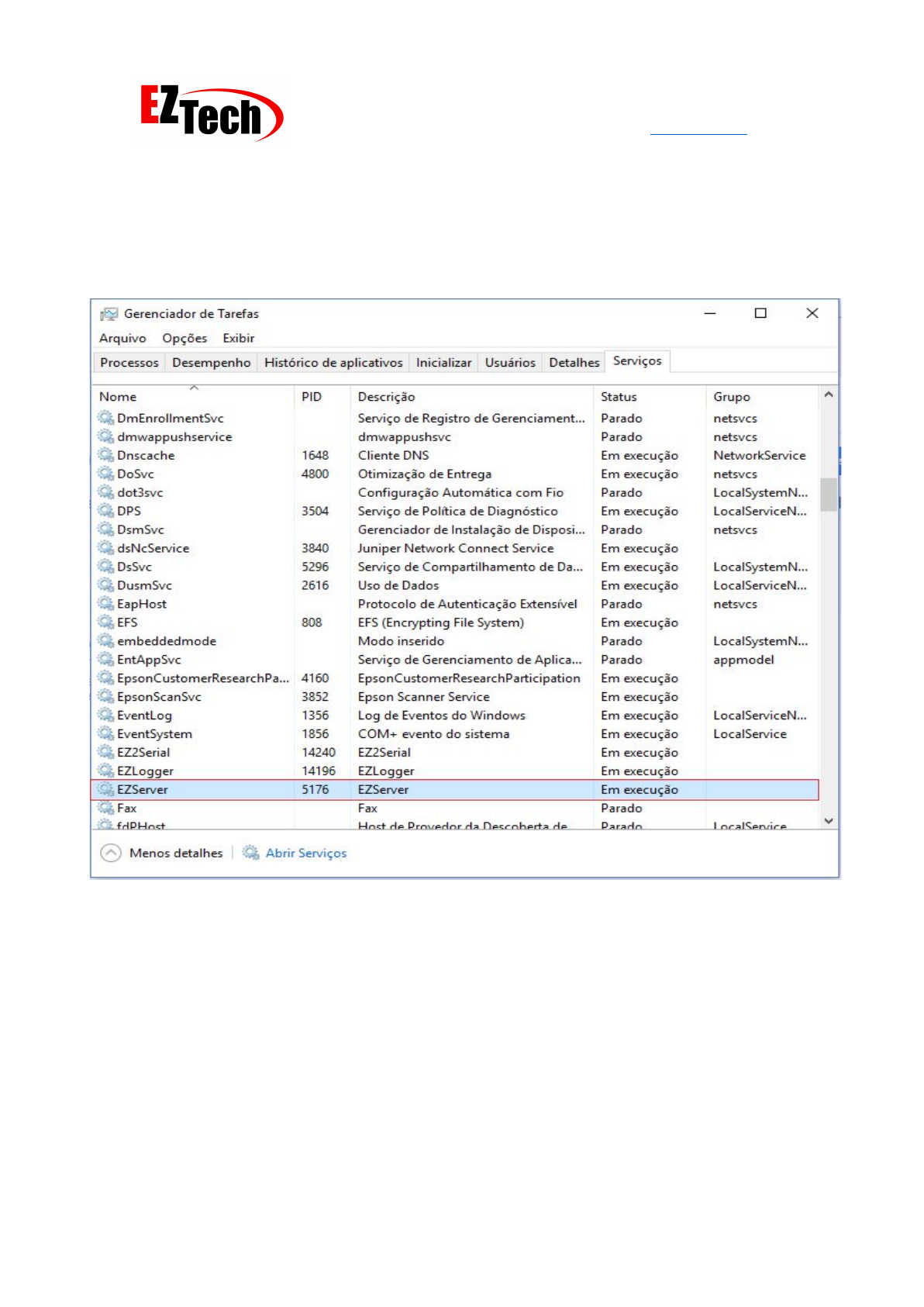Switch to Histórico de aplicativos tab

[333, 363]
